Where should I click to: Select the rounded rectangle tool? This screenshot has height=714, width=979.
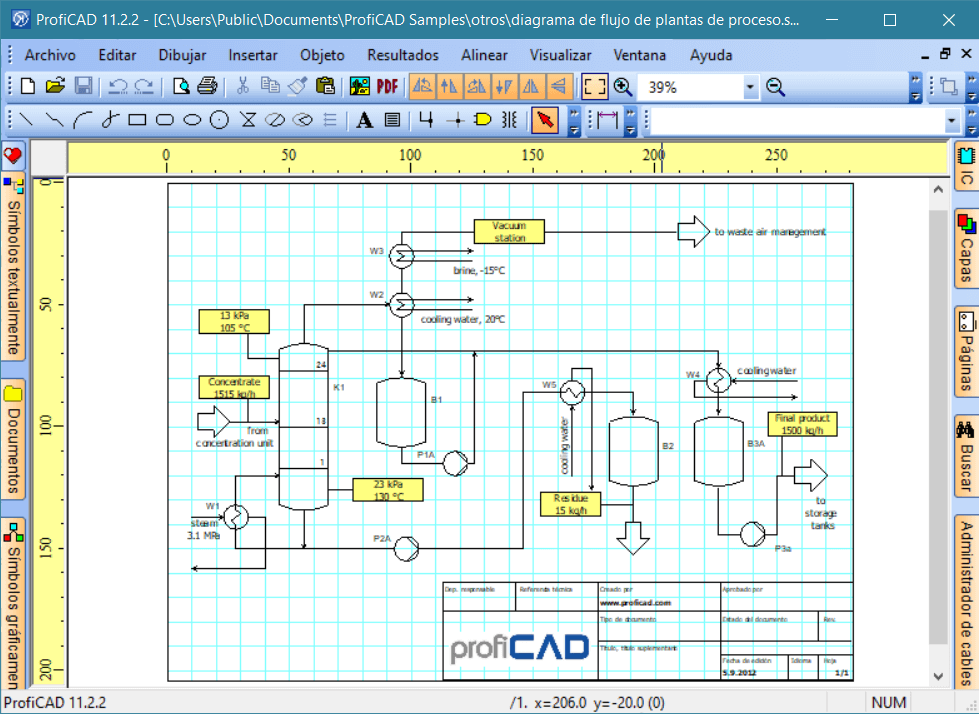point(165,119)
